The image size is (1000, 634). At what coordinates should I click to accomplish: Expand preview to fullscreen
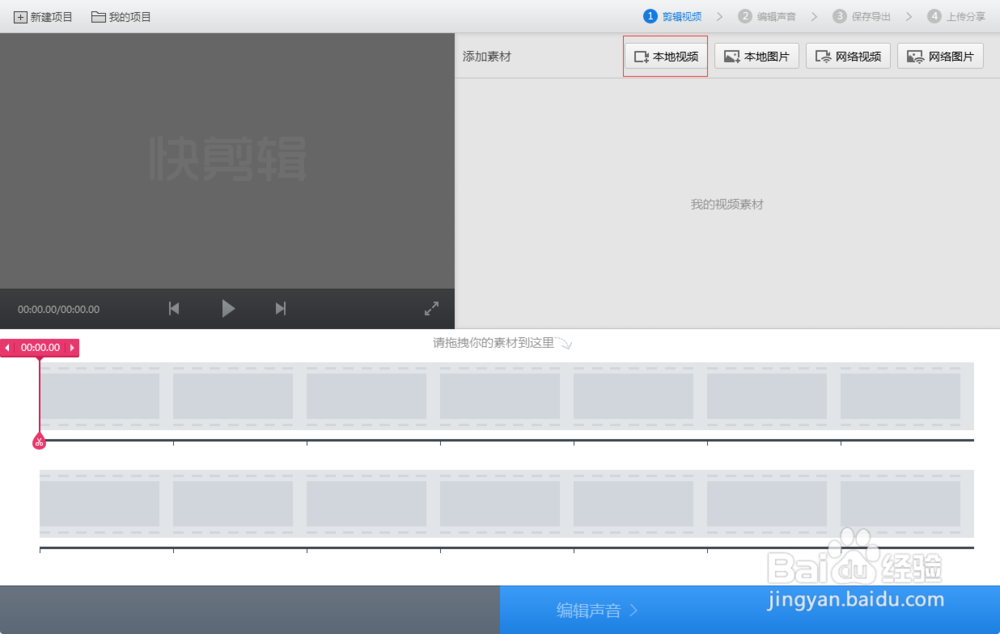[432, 309]
